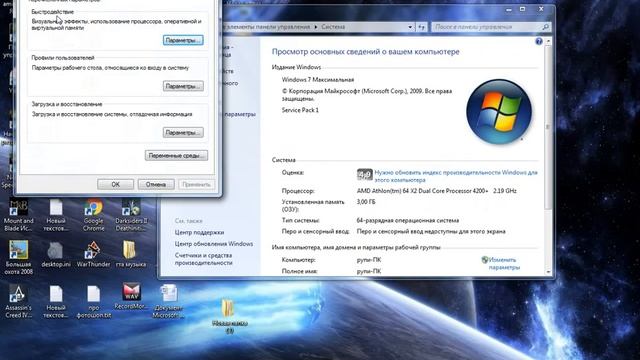640x360 pixels.
Task: Click the элементы панели управления breadcrumb
Action: point(269,27)
